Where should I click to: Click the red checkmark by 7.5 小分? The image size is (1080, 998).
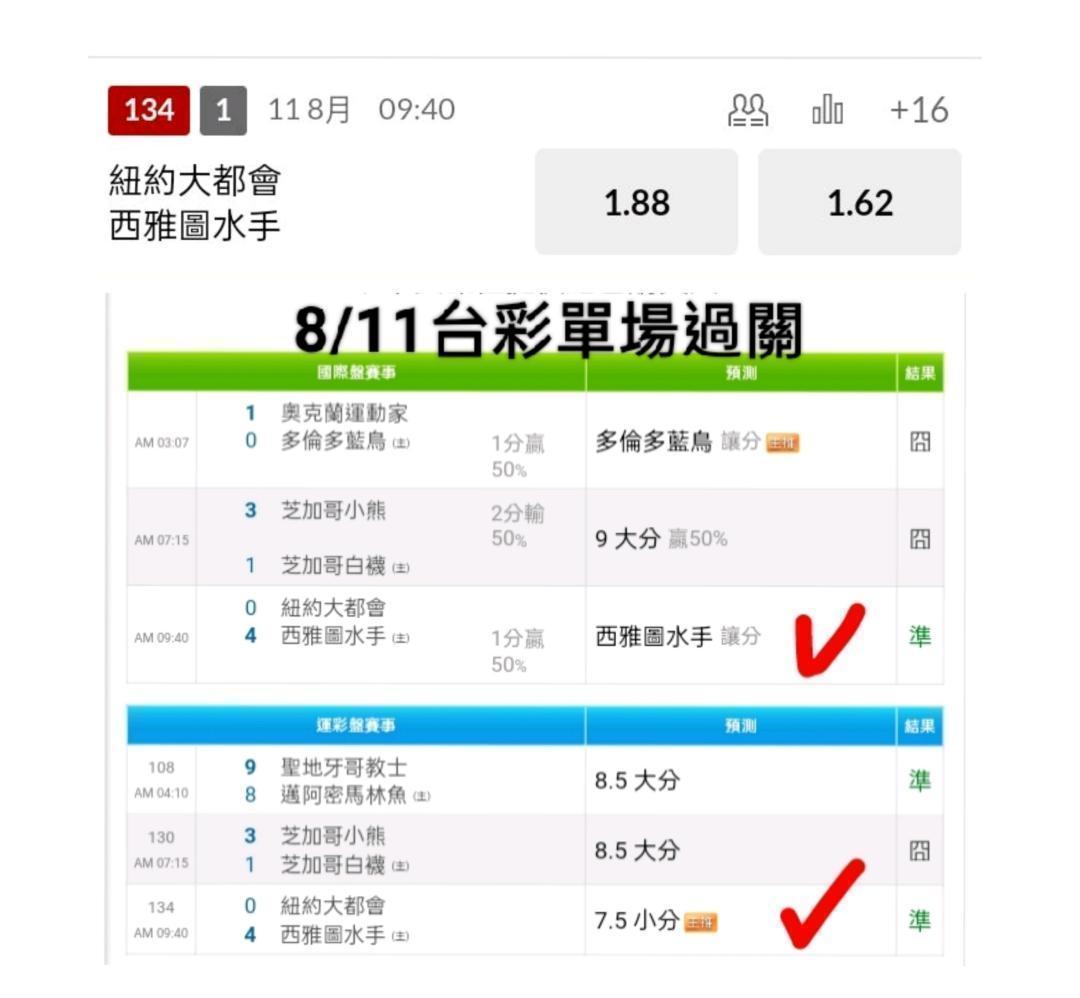822,904
